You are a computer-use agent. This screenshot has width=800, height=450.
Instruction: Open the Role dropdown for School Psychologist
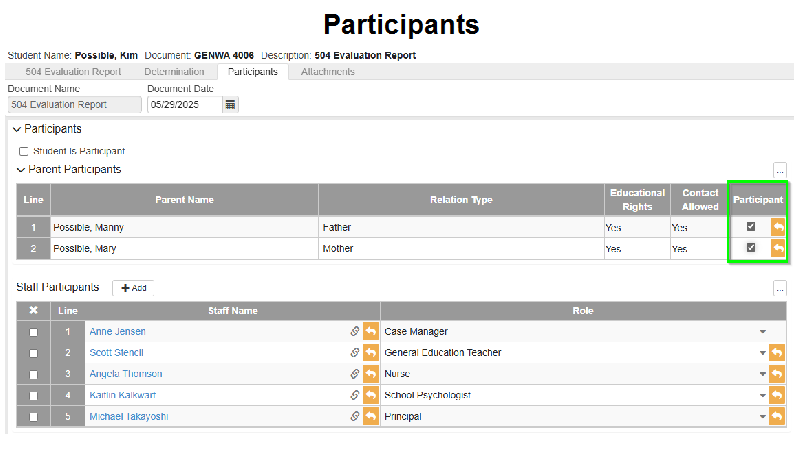[762, 395]
